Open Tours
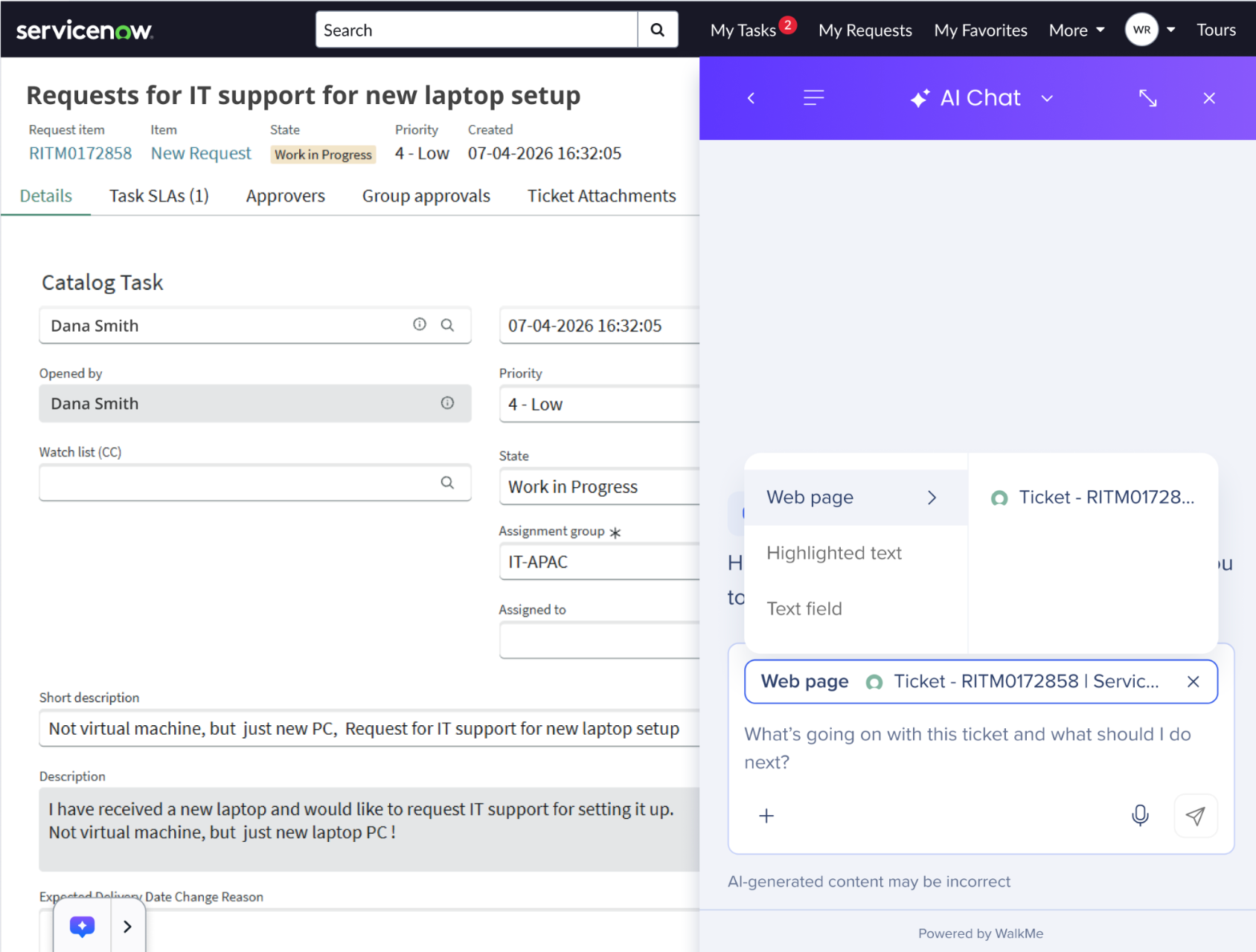1256x952 pixels. point(1216,30)
